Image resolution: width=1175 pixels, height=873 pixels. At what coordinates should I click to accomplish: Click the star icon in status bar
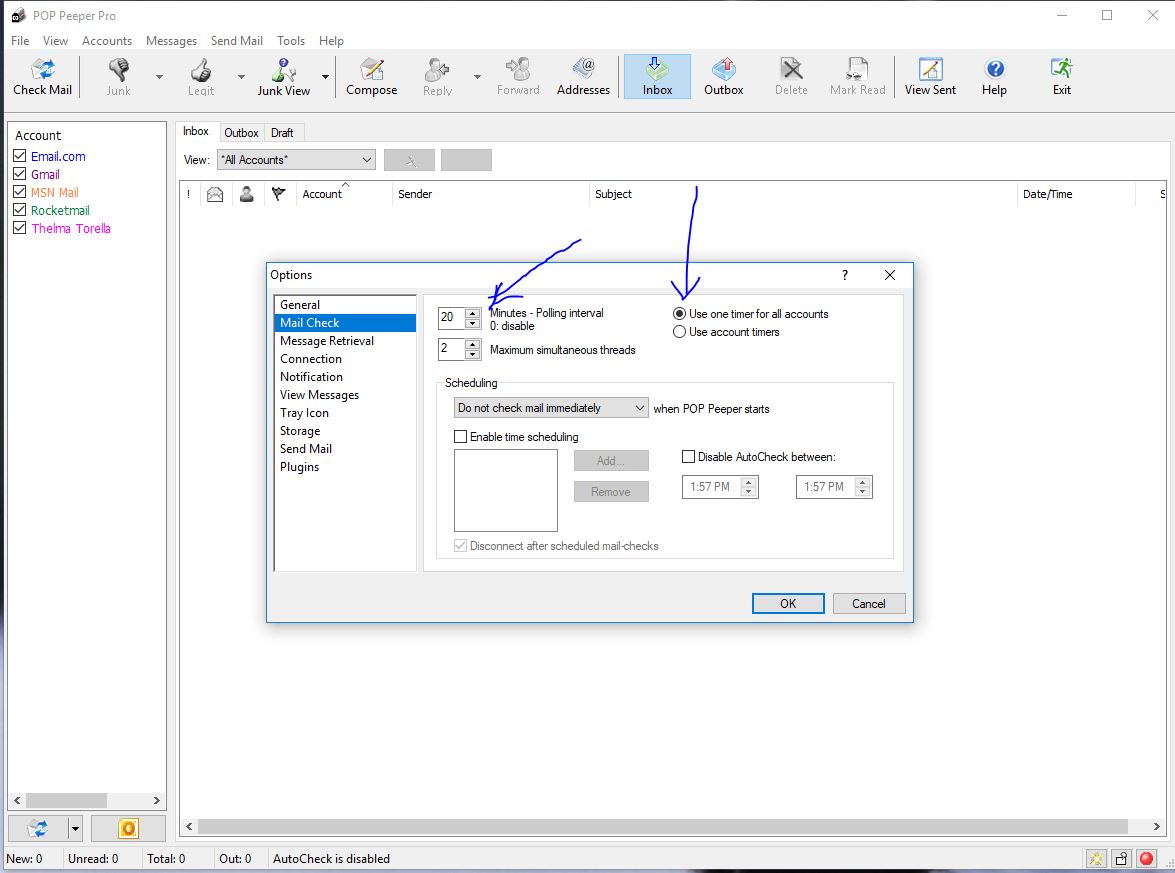pyautogui.click(x=1096, y=859)
